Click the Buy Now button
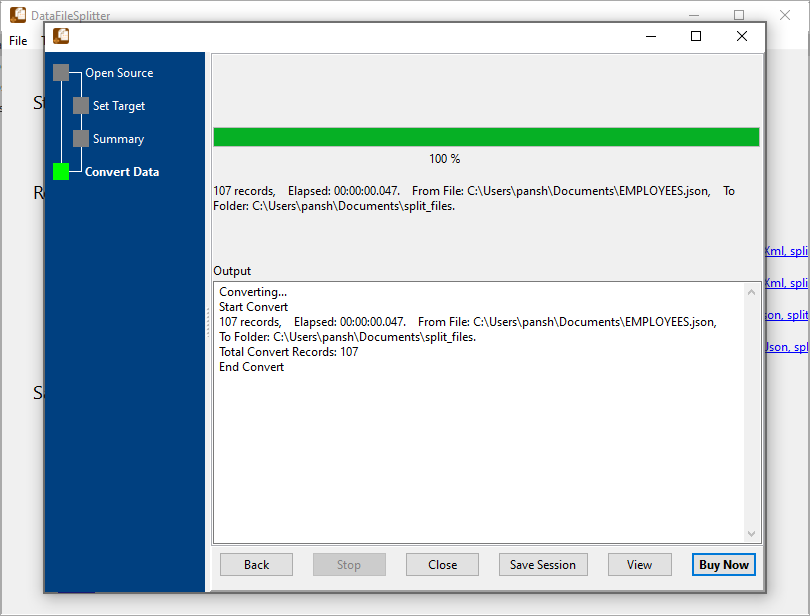This screenshot has height=616, width=810. [723, 564]
